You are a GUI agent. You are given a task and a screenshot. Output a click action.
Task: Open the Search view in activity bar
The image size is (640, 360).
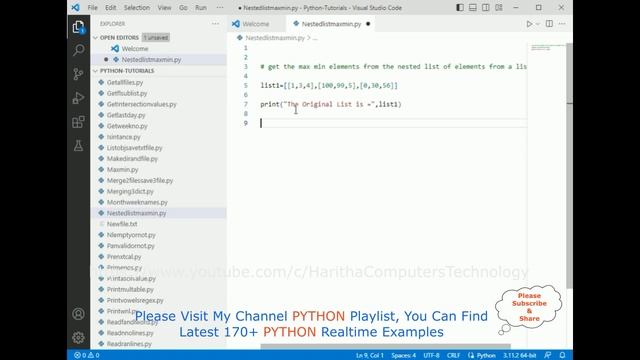78,50
